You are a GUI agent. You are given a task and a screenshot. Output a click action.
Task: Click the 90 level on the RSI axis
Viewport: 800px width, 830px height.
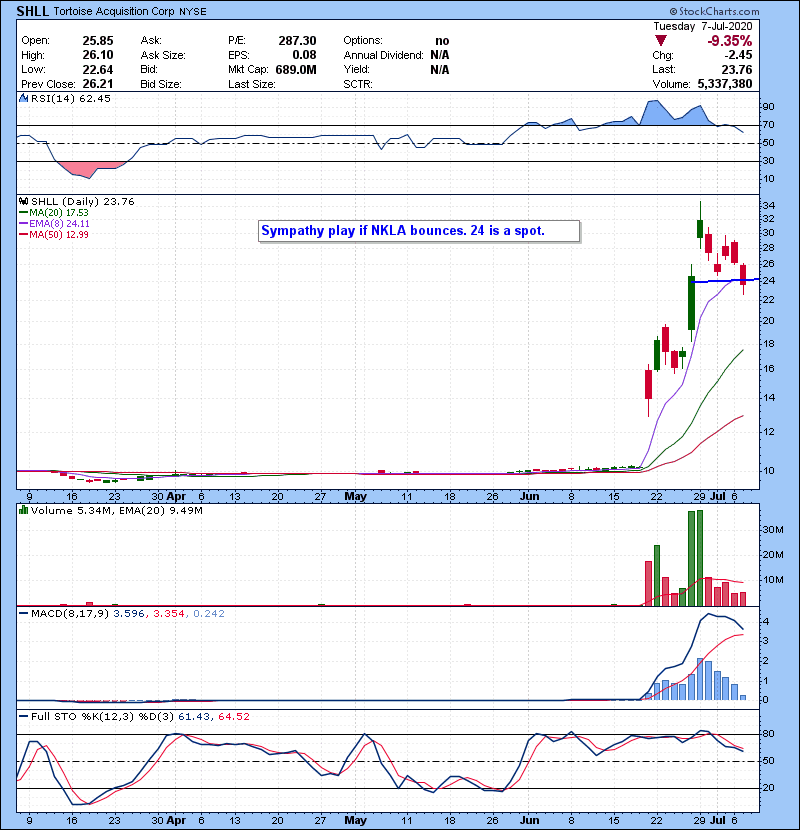point(768,107)
